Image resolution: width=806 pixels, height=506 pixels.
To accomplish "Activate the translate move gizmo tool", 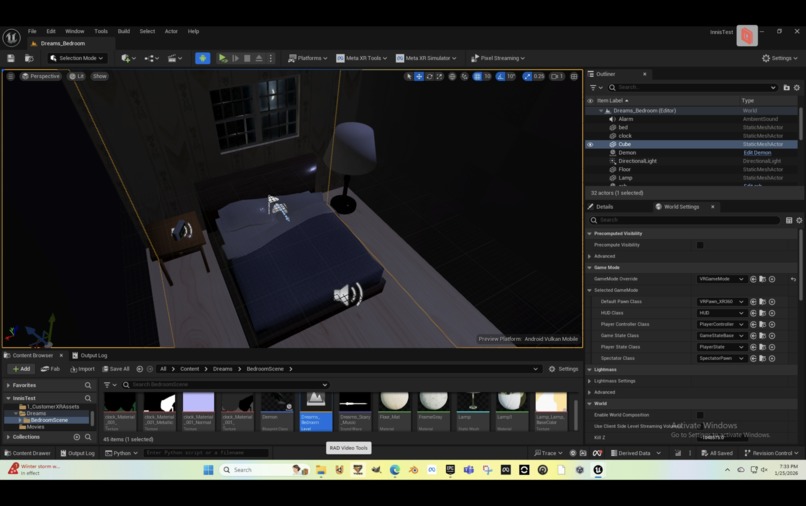I will click(419, 76).
